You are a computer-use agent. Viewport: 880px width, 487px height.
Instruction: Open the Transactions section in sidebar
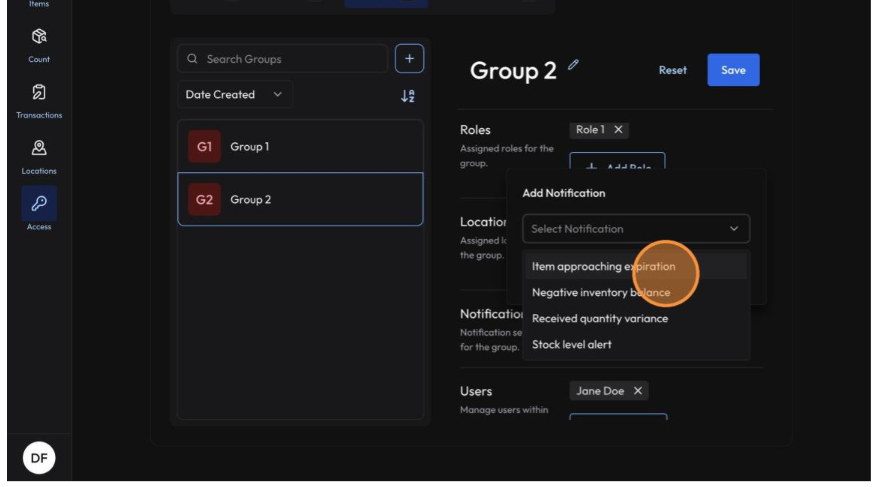coord(39,101)
